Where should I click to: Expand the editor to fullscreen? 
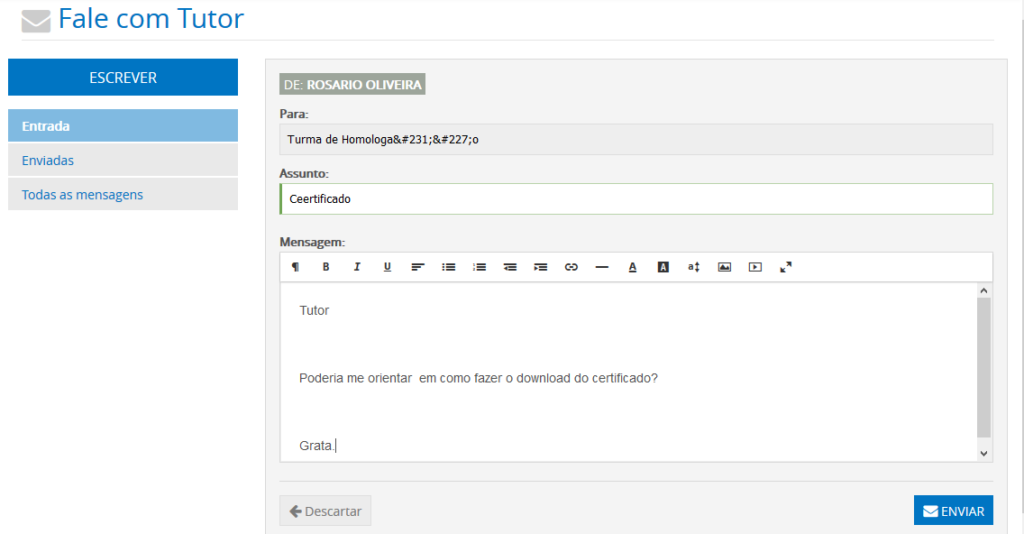point(786,267)
